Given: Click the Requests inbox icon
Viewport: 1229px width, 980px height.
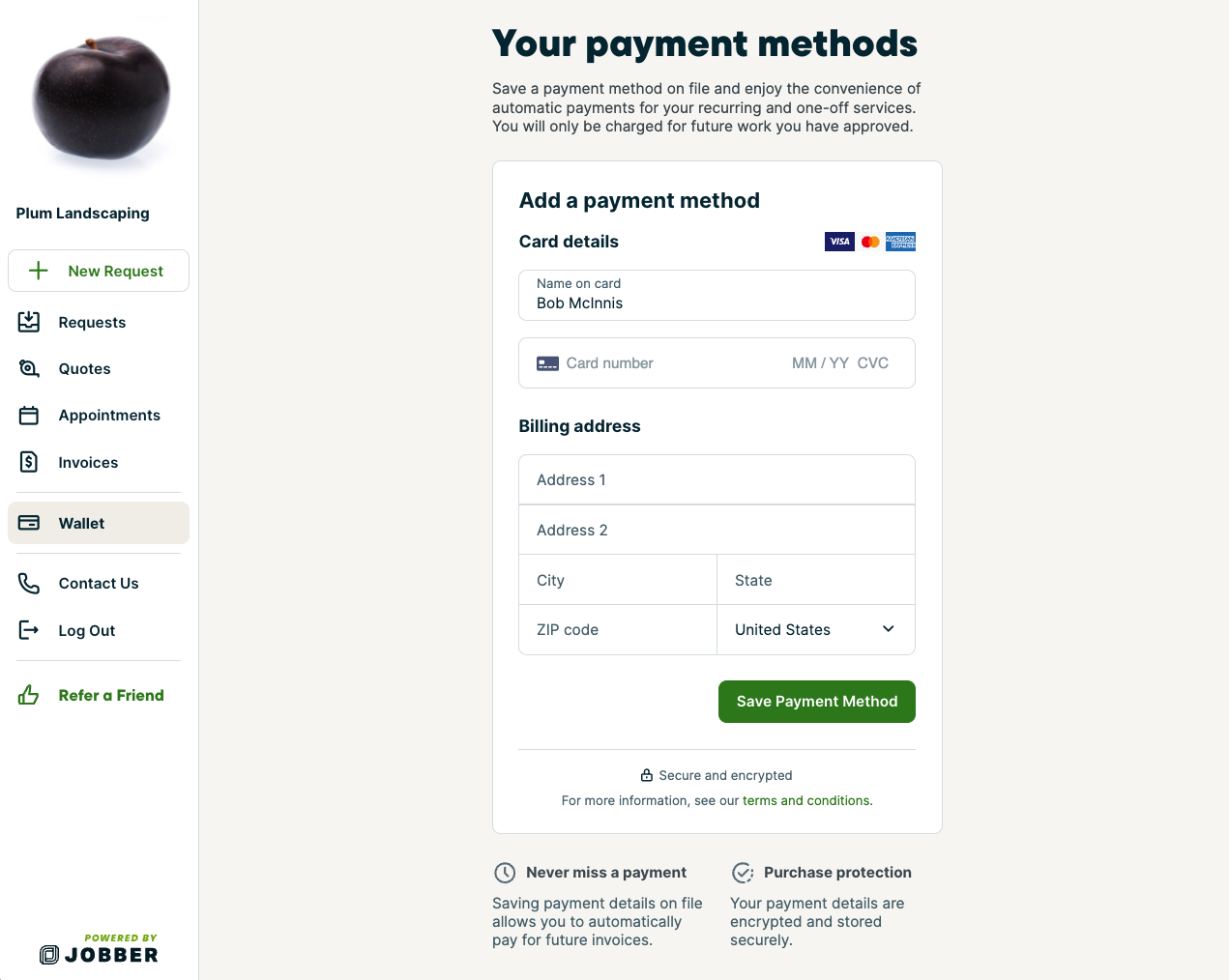Looking at the screenshot, I should [29, 322].
